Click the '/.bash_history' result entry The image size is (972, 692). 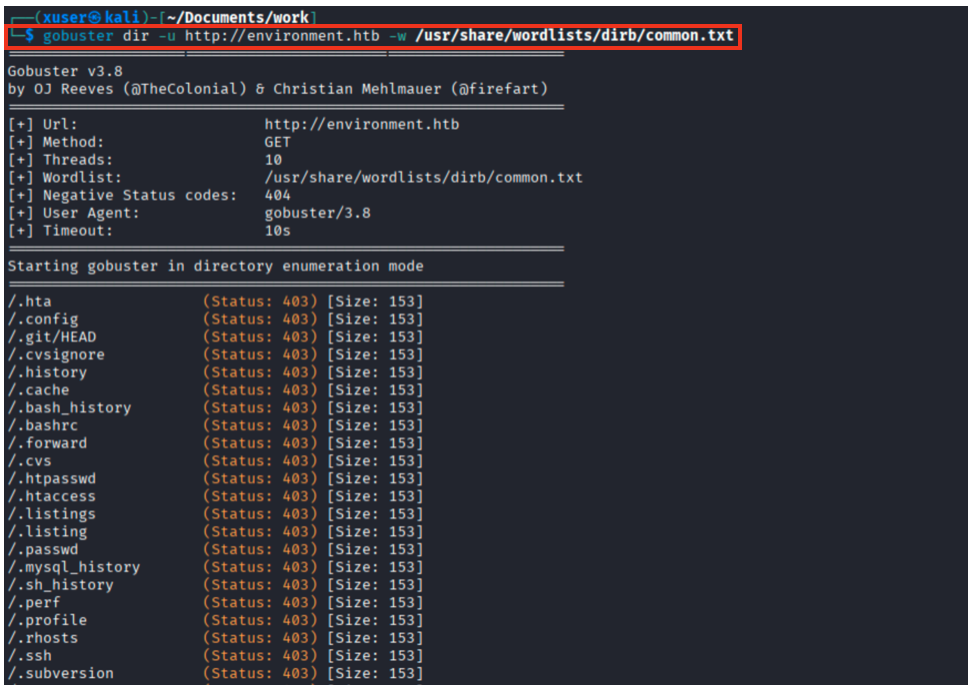(x=69, y=408)
